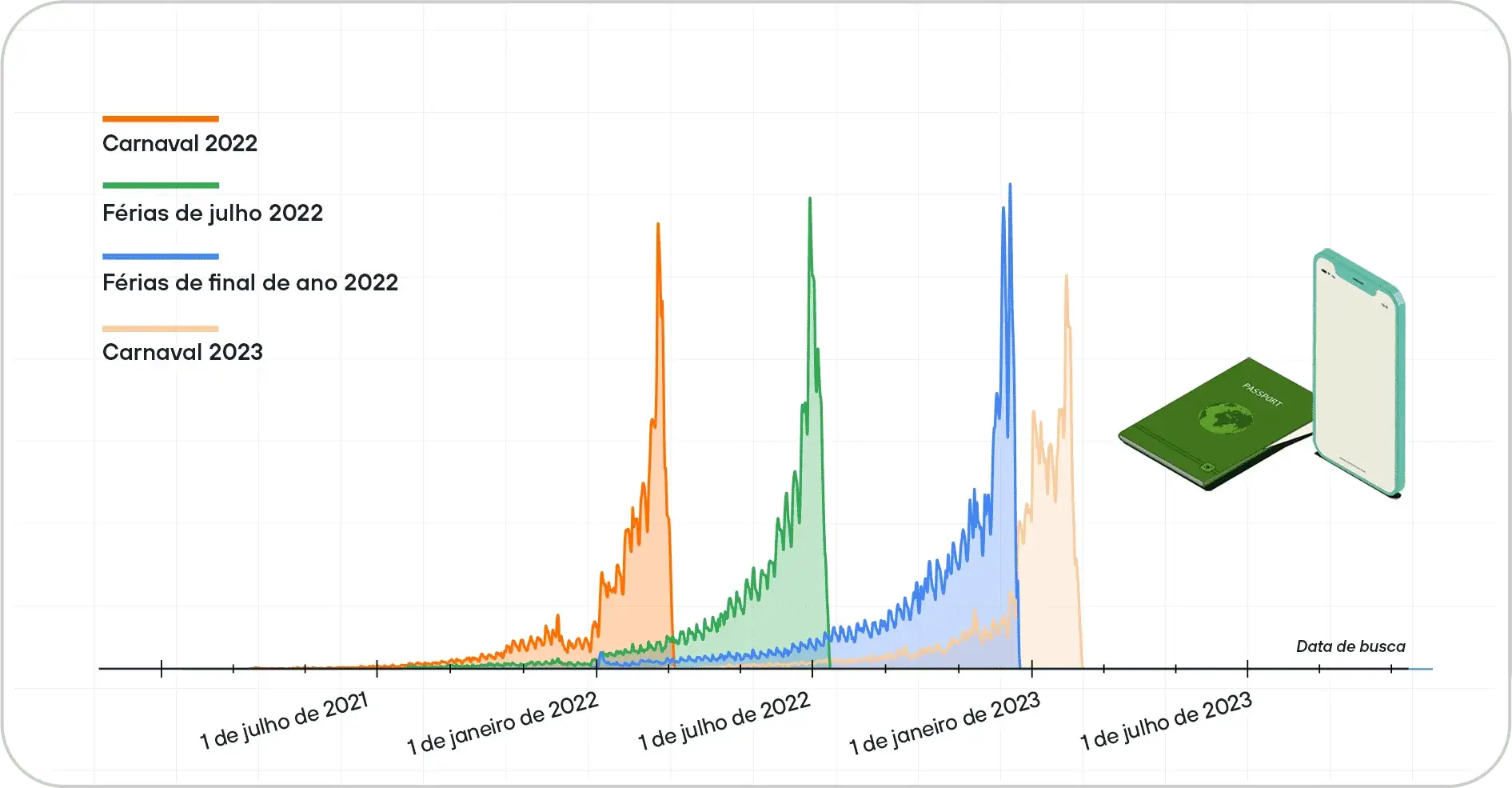Click the smartphone illustration
This screenshot has height=788, width=1512.
[x=1358, y=374]
